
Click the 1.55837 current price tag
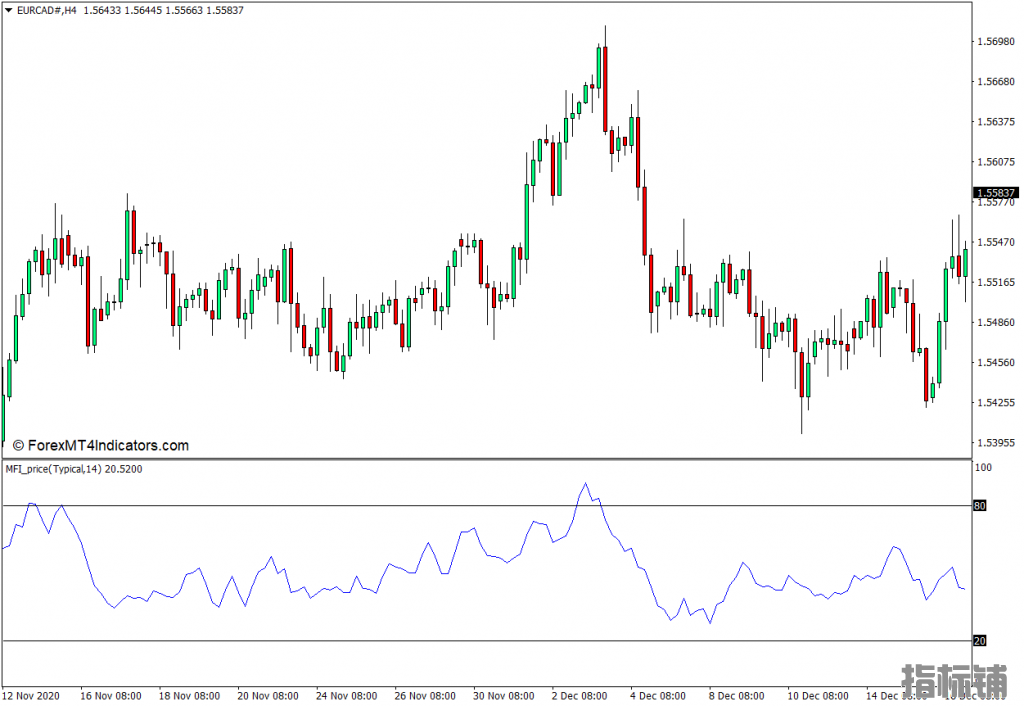point(995,193)
